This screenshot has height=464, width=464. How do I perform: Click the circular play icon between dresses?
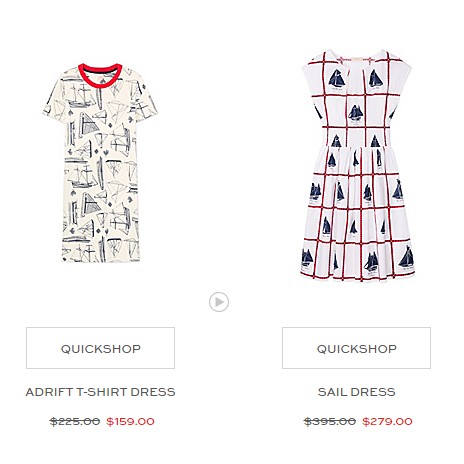[x=219, y=302]
